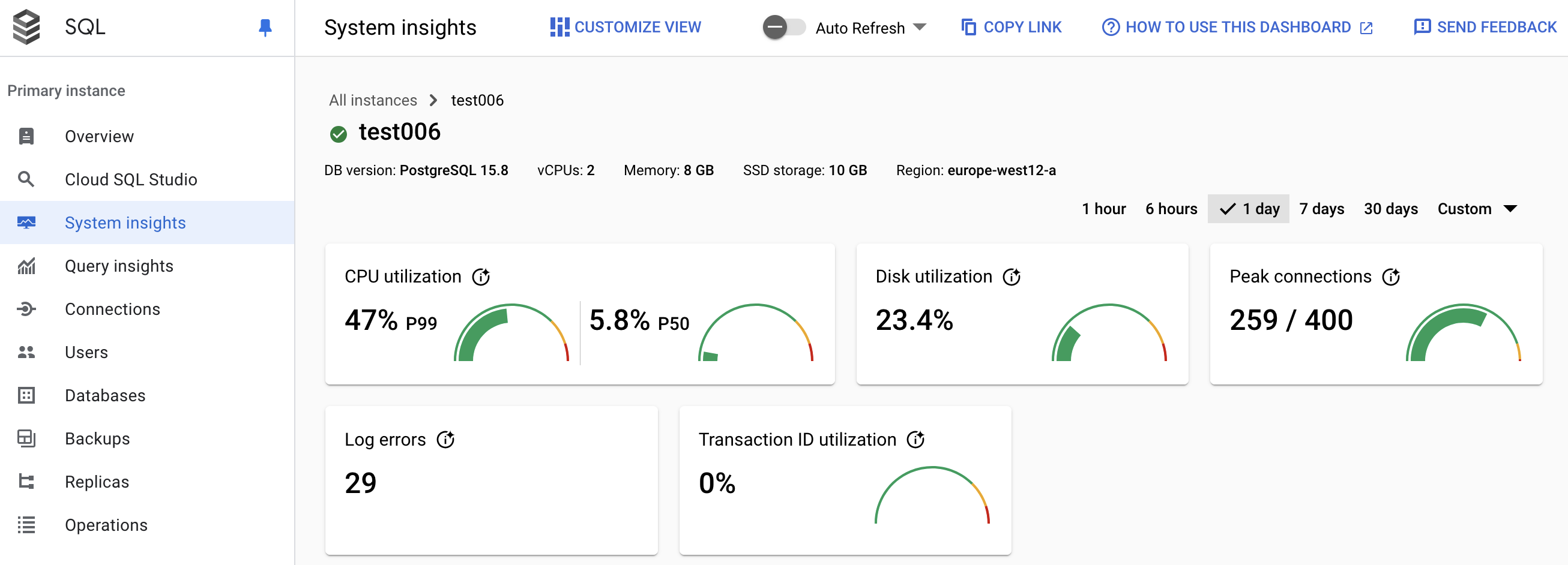The width and height of the screenshot is (1568, 565).
Task: Toggle the Auto Refresh switch
Action: coord(783,28)
